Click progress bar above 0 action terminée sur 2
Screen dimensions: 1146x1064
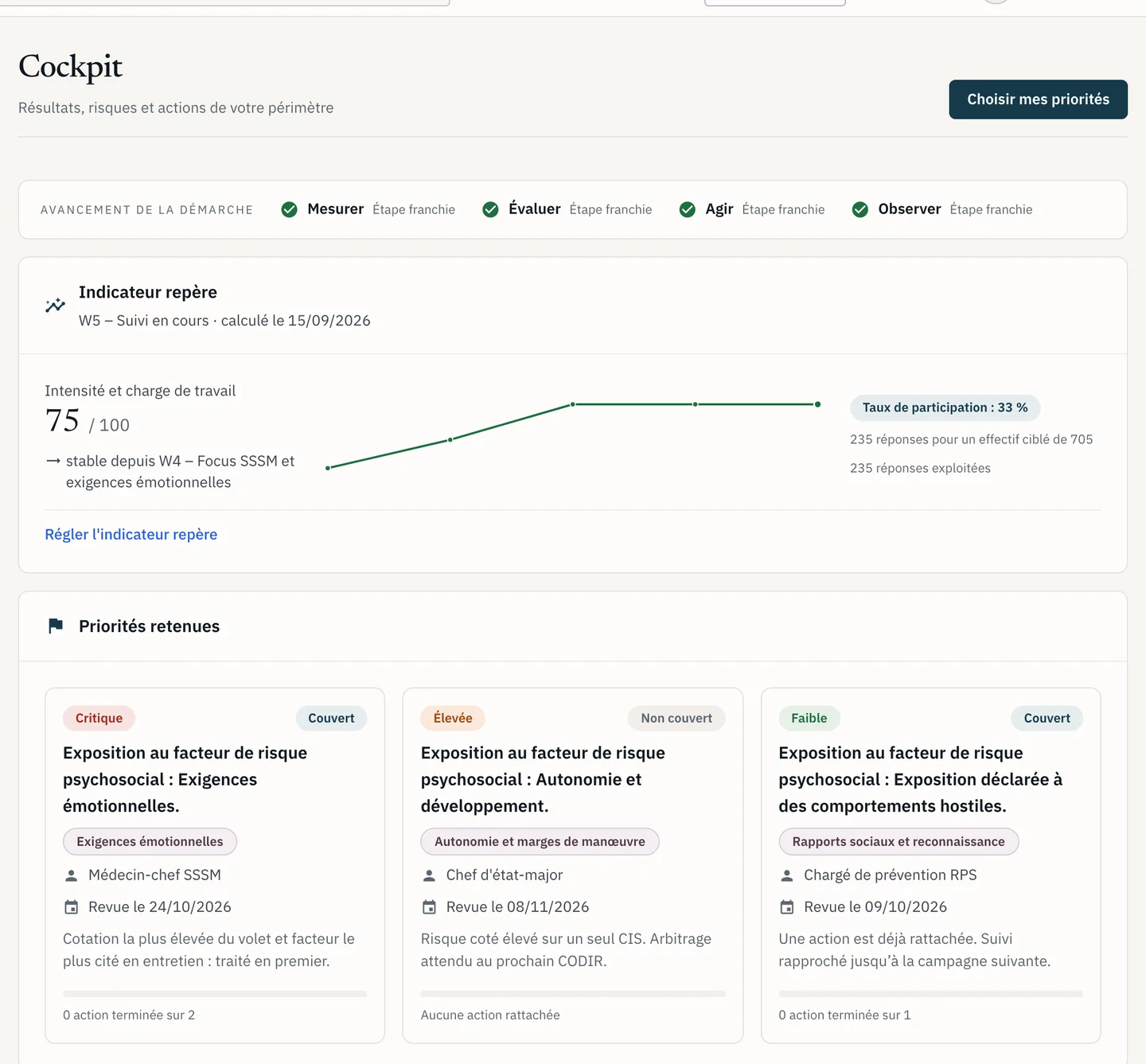coord(215,994)
